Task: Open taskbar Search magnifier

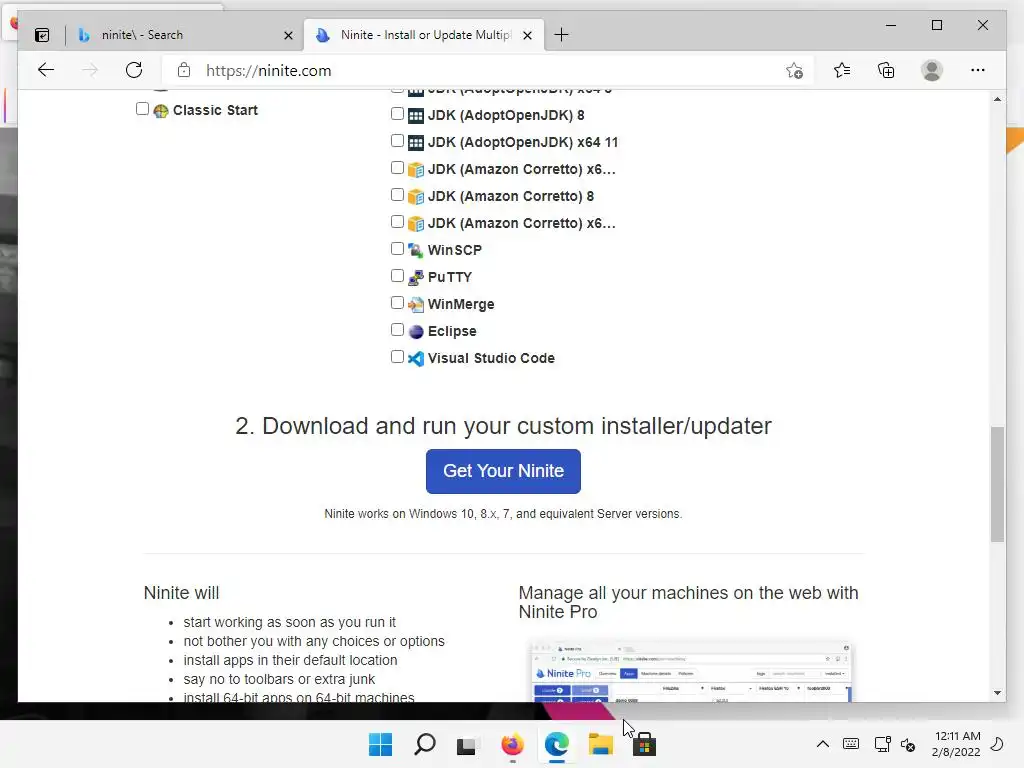Action: pos(425,744)
